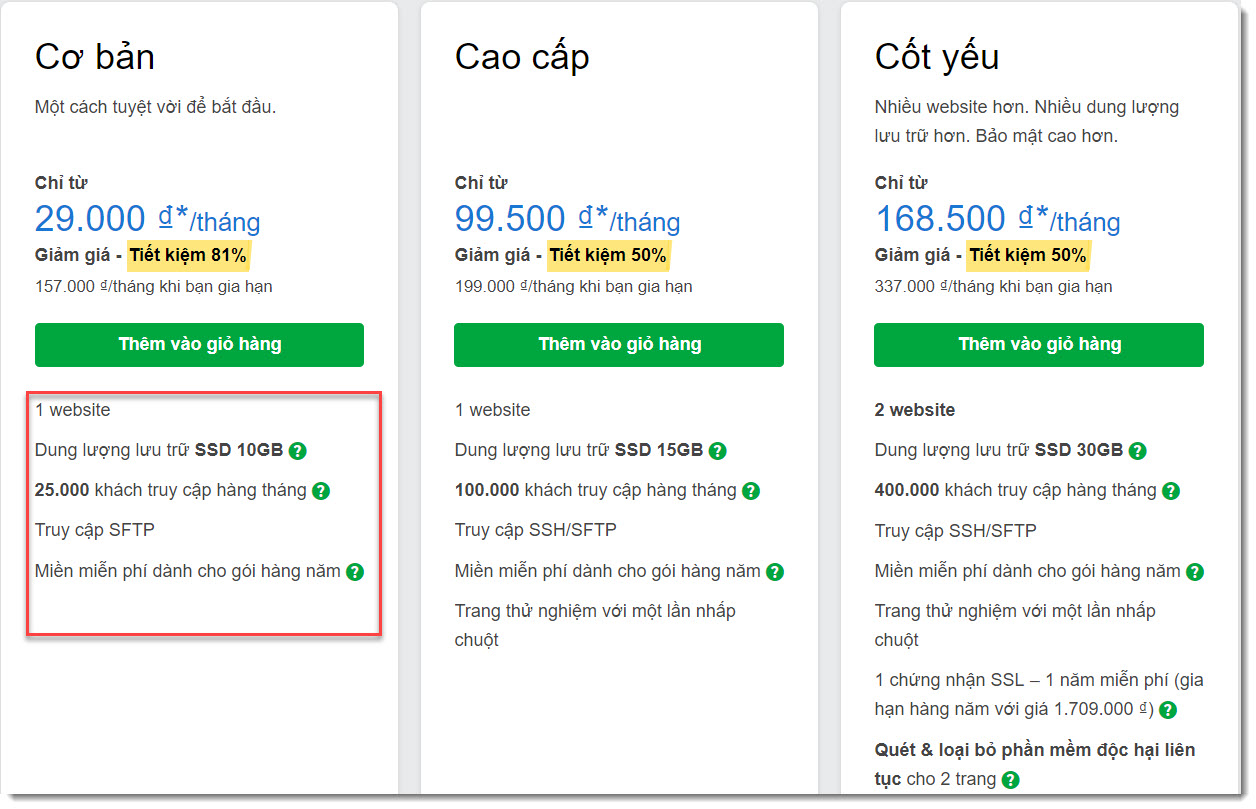Click the 29.000 ₫ monthly price
The image size is (1256, 809).
pos(147,219)
